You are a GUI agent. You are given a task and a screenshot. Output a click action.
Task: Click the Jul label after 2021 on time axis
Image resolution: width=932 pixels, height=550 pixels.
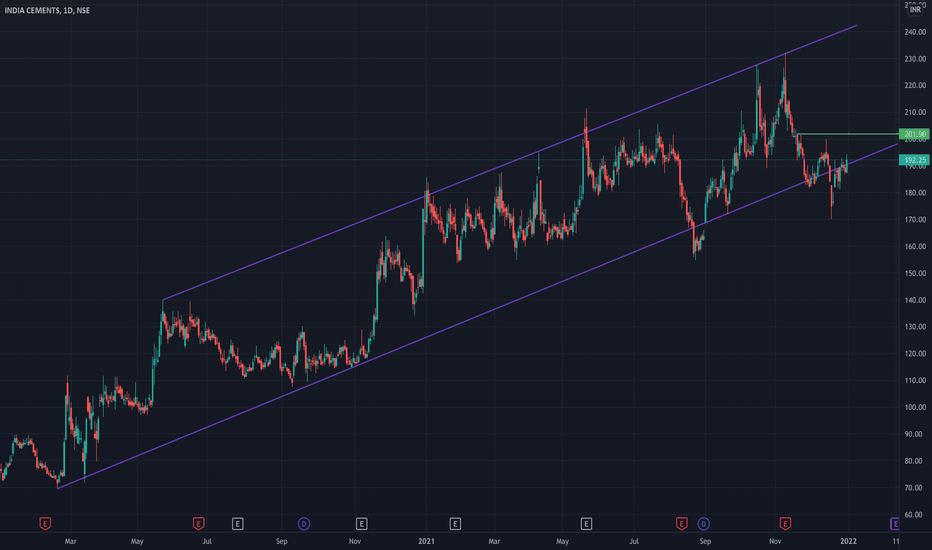point(634,541)
